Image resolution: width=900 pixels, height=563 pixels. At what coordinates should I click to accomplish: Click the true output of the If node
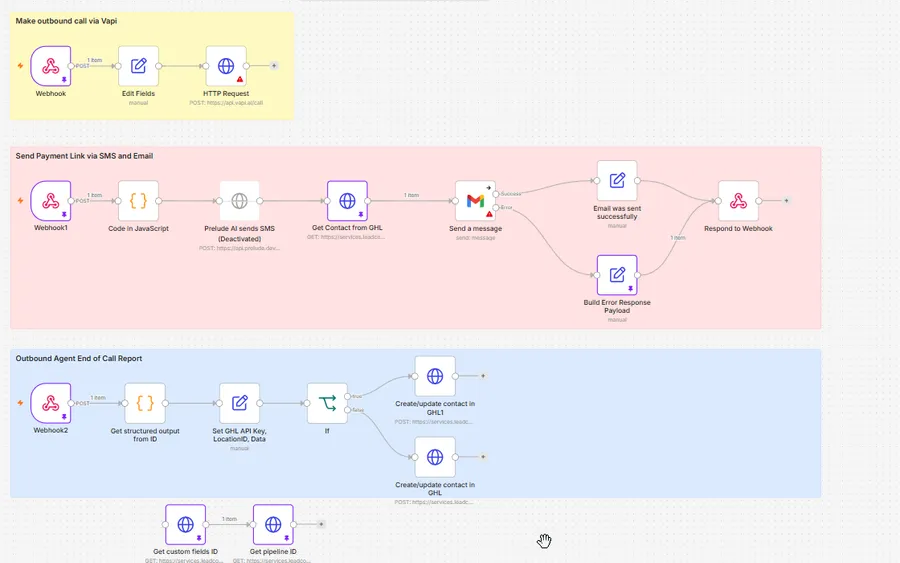click(348, 397)
